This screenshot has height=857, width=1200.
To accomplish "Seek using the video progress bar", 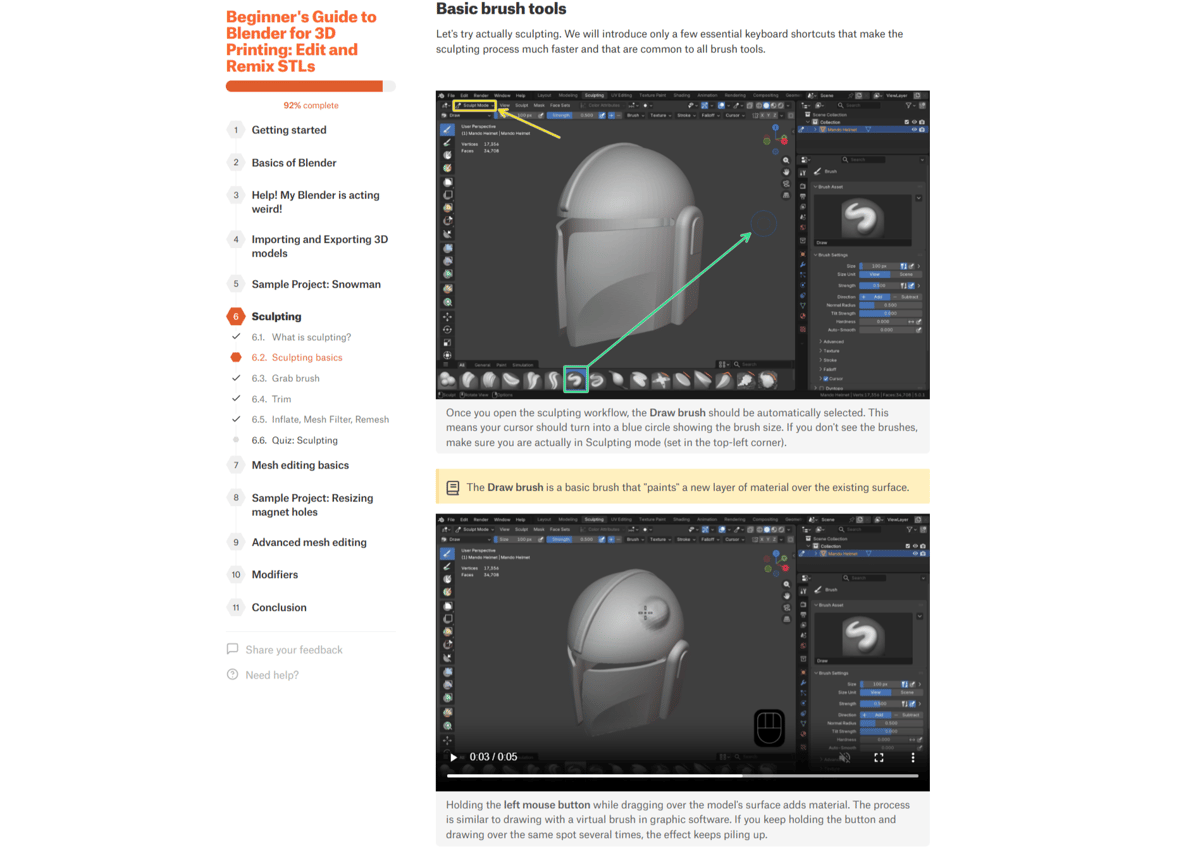I will coord(682,775).
